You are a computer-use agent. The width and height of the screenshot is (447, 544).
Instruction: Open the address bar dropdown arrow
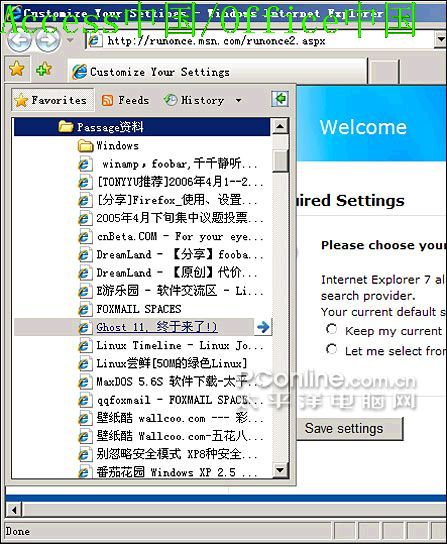pos(440,40)
